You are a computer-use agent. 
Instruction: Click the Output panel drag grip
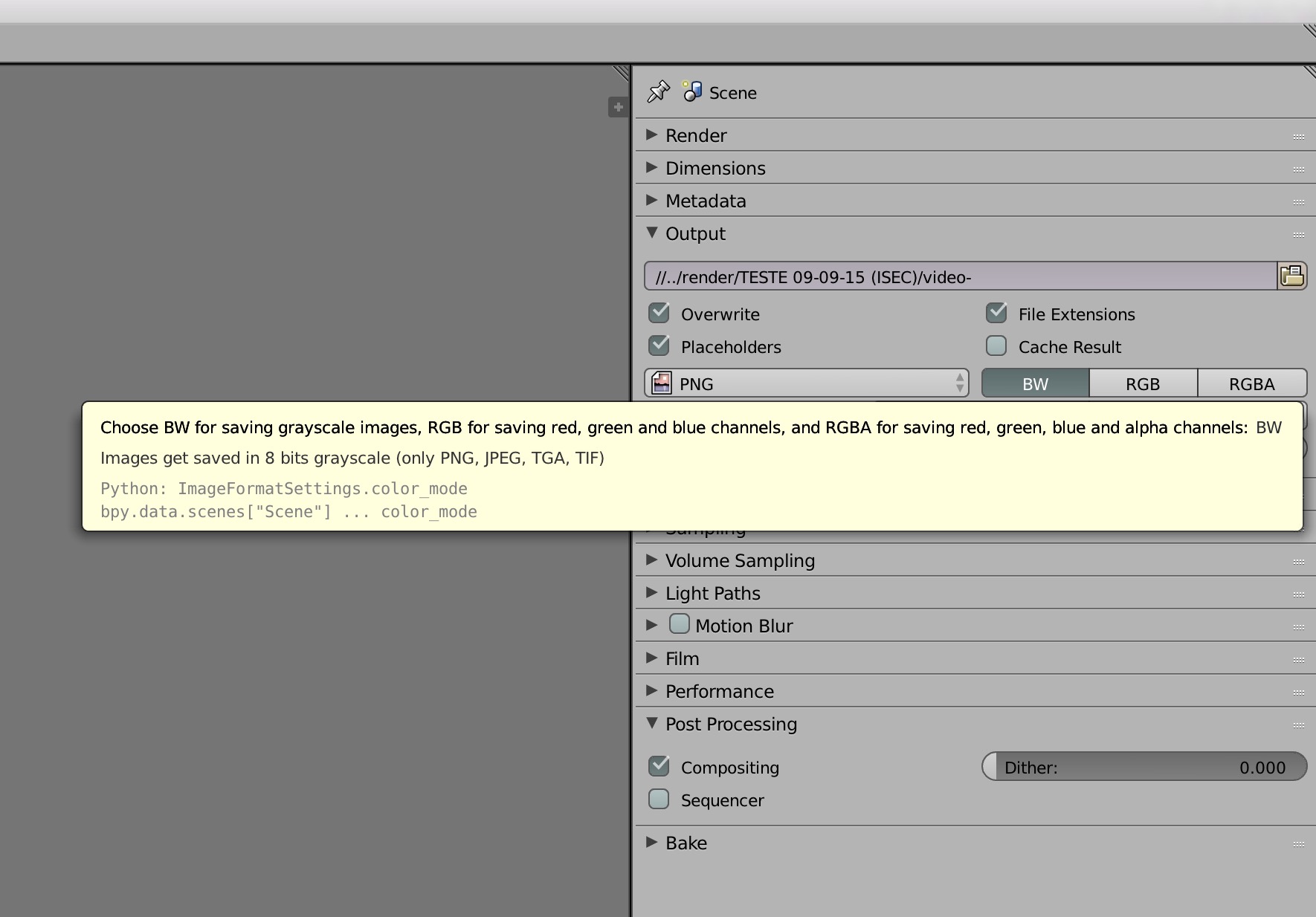pyautogui.click(x=1299, y=235)
